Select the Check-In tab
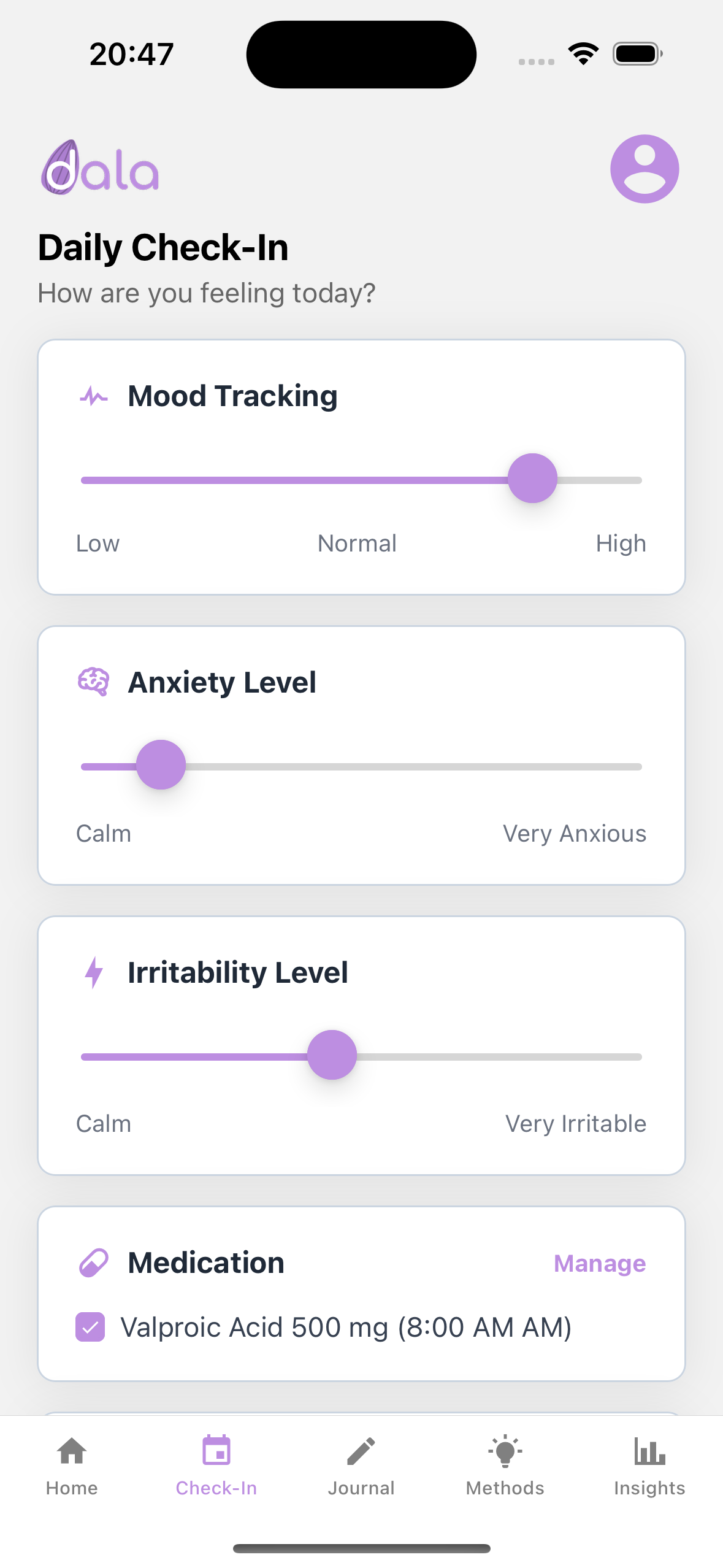This screenshot has height=1568, width=723. (x=216, y=1466)
